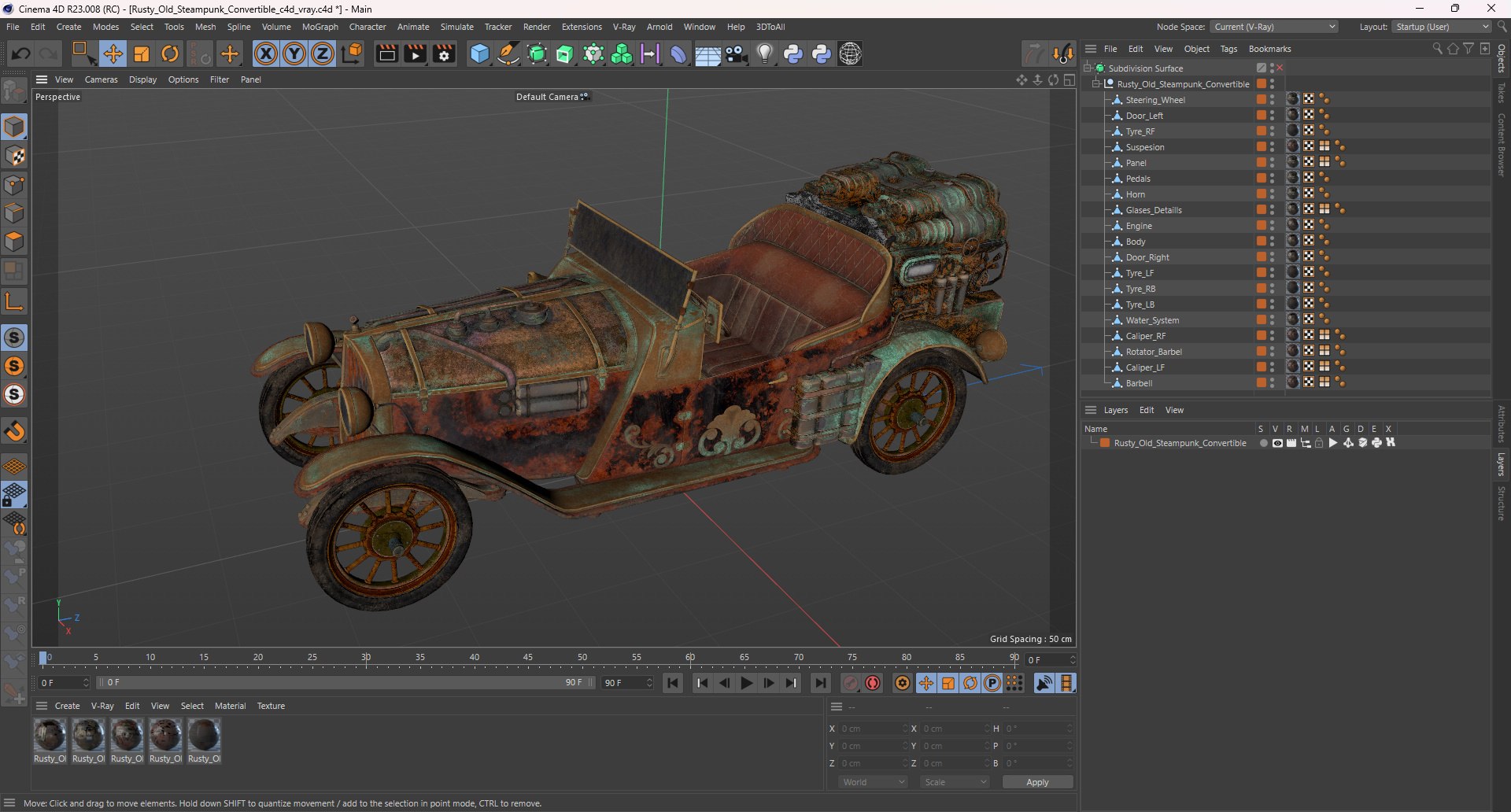Click the Undo arrow icon
The height and width of the screenshot is (812, 1511).
coord(21,54)
